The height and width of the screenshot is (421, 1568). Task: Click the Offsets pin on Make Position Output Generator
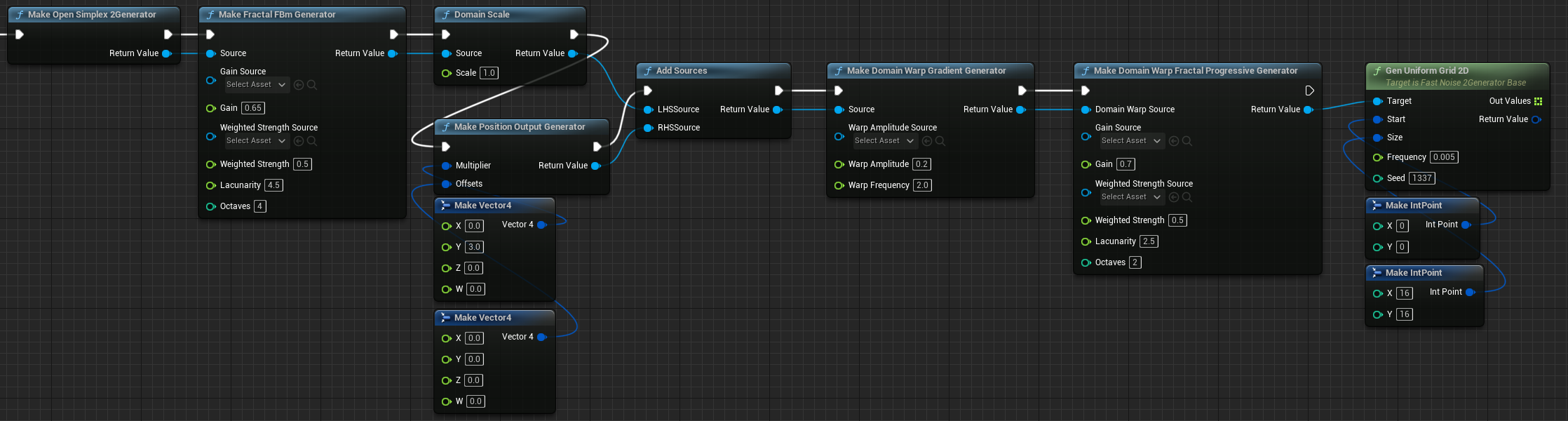click(446, 184)
